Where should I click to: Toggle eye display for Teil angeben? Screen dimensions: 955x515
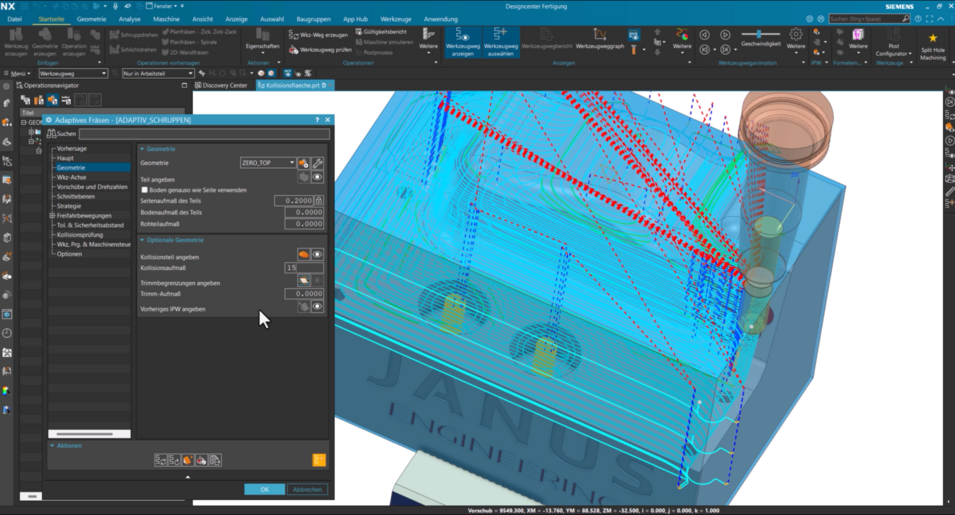click(317, 177)
